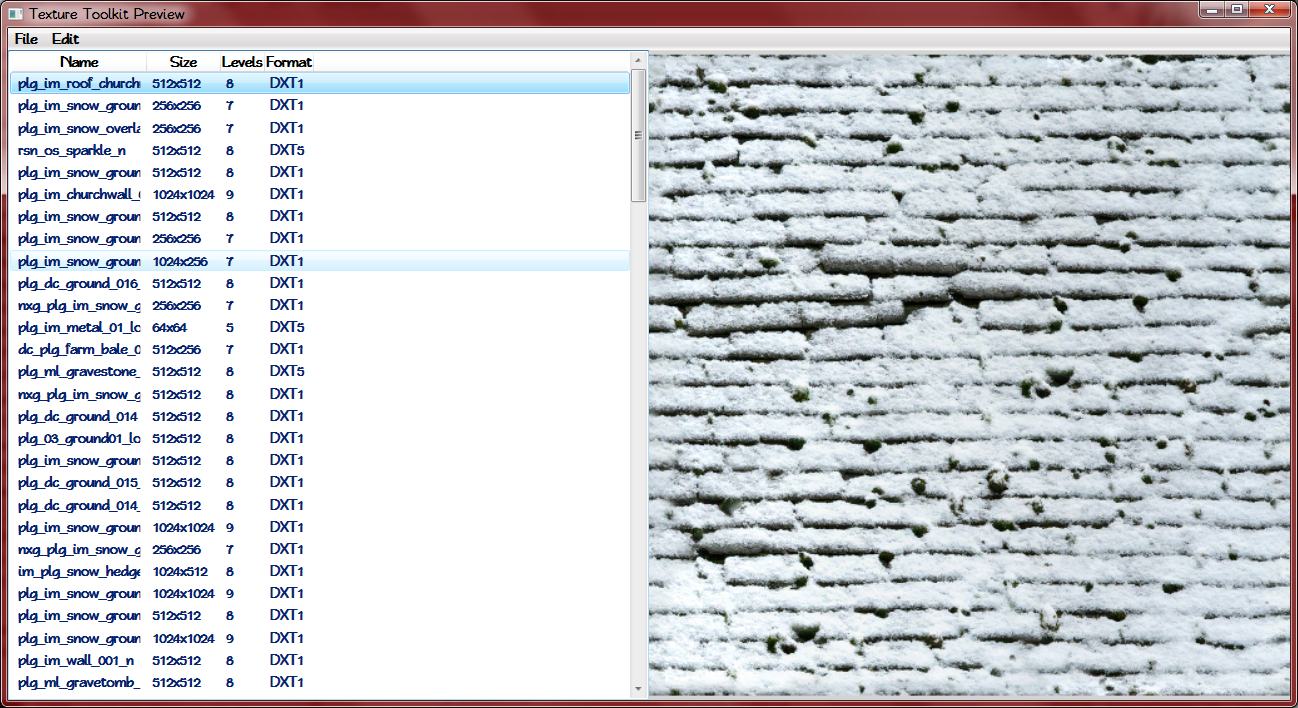The width and height of the screenshot is (1298, 708).
Task: Choose the dc_plg_farm_bale texture row
Action: tap(79, 350)
